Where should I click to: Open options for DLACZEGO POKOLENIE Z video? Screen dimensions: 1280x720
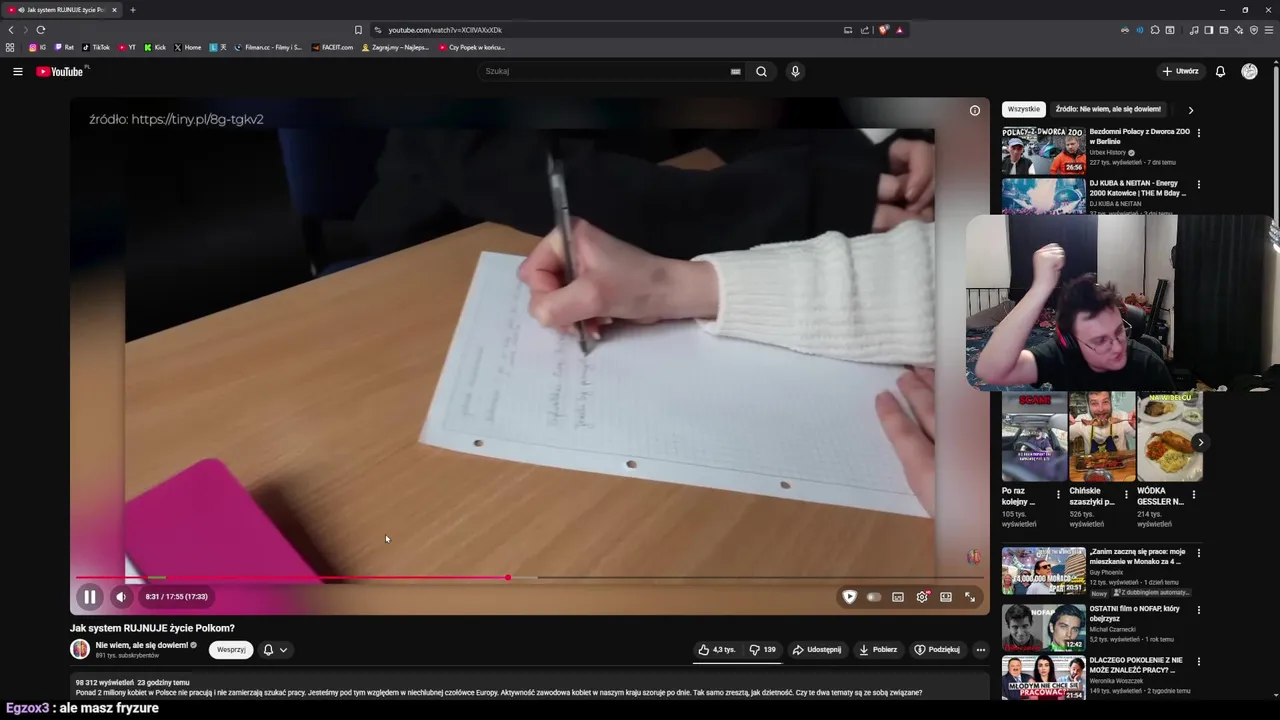pos(1199,662)
